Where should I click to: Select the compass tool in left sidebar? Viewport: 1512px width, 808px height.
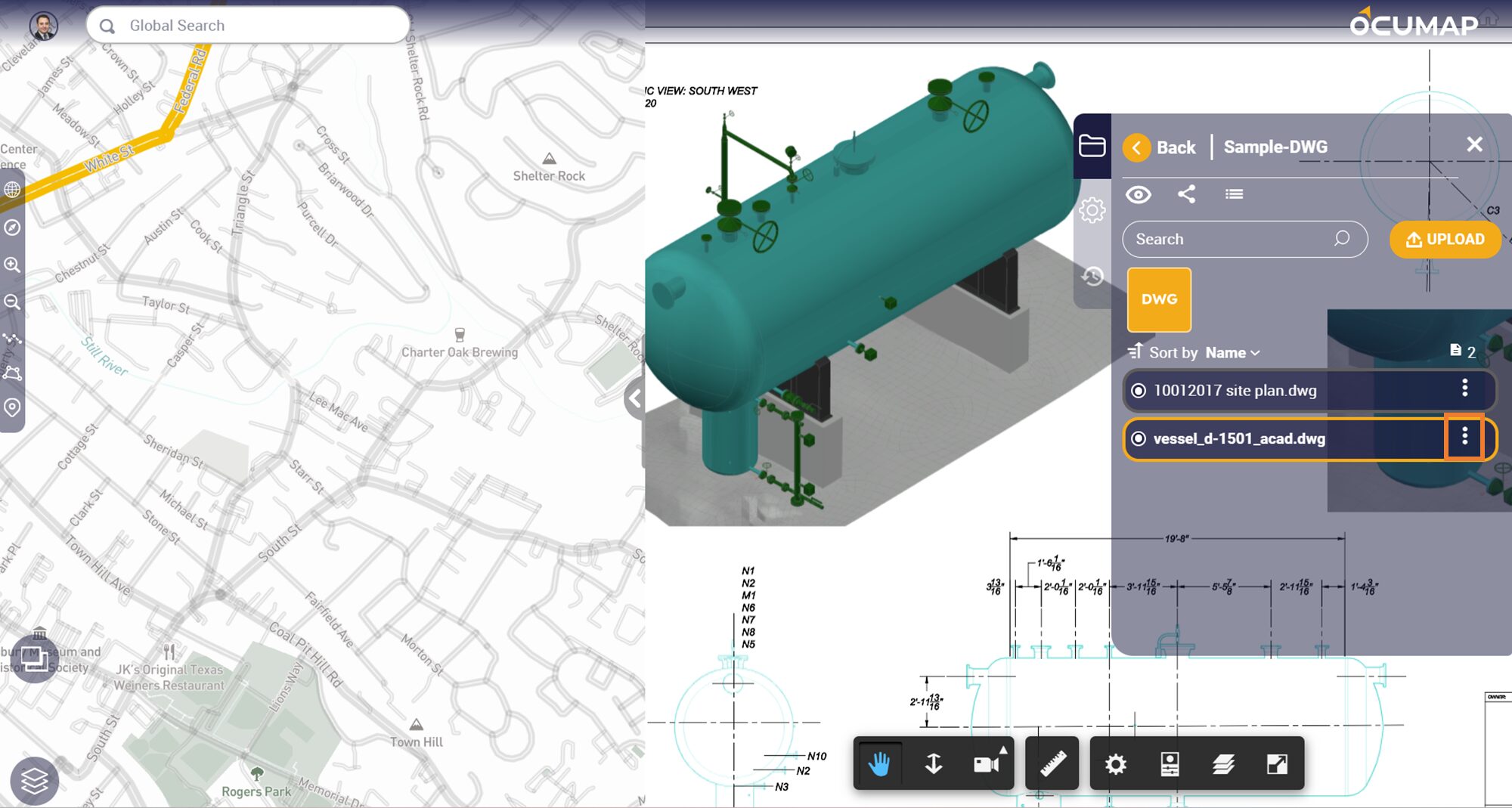pos(12,228)
